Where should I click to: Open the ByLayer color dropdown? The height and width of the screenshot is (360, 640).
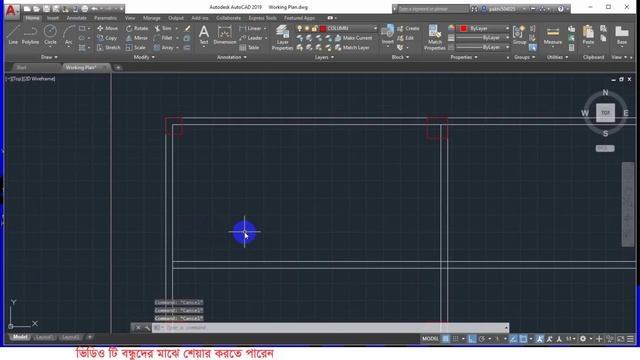(507, 28)
